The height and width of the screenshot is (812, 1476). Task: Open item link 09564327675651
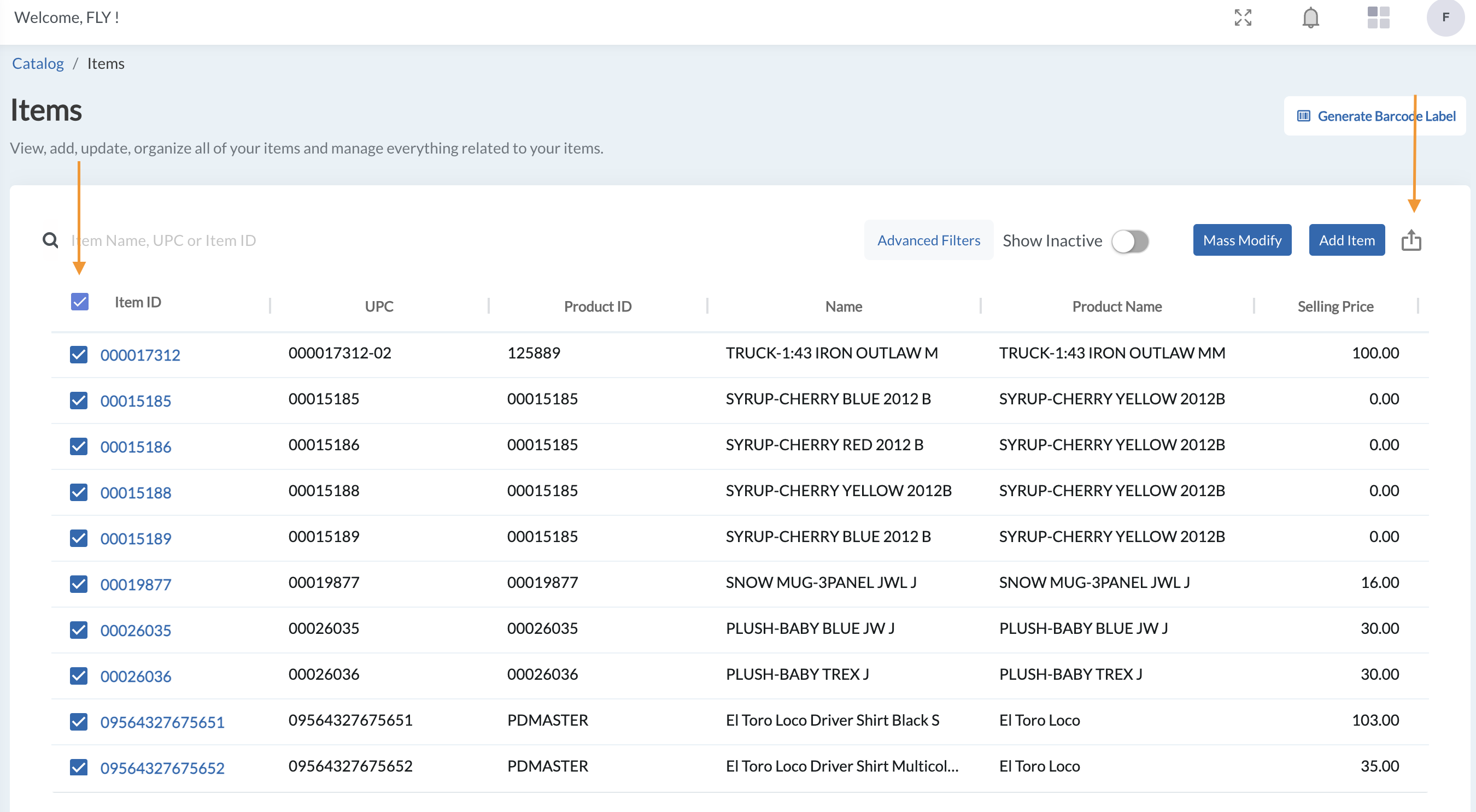point(162,722)
